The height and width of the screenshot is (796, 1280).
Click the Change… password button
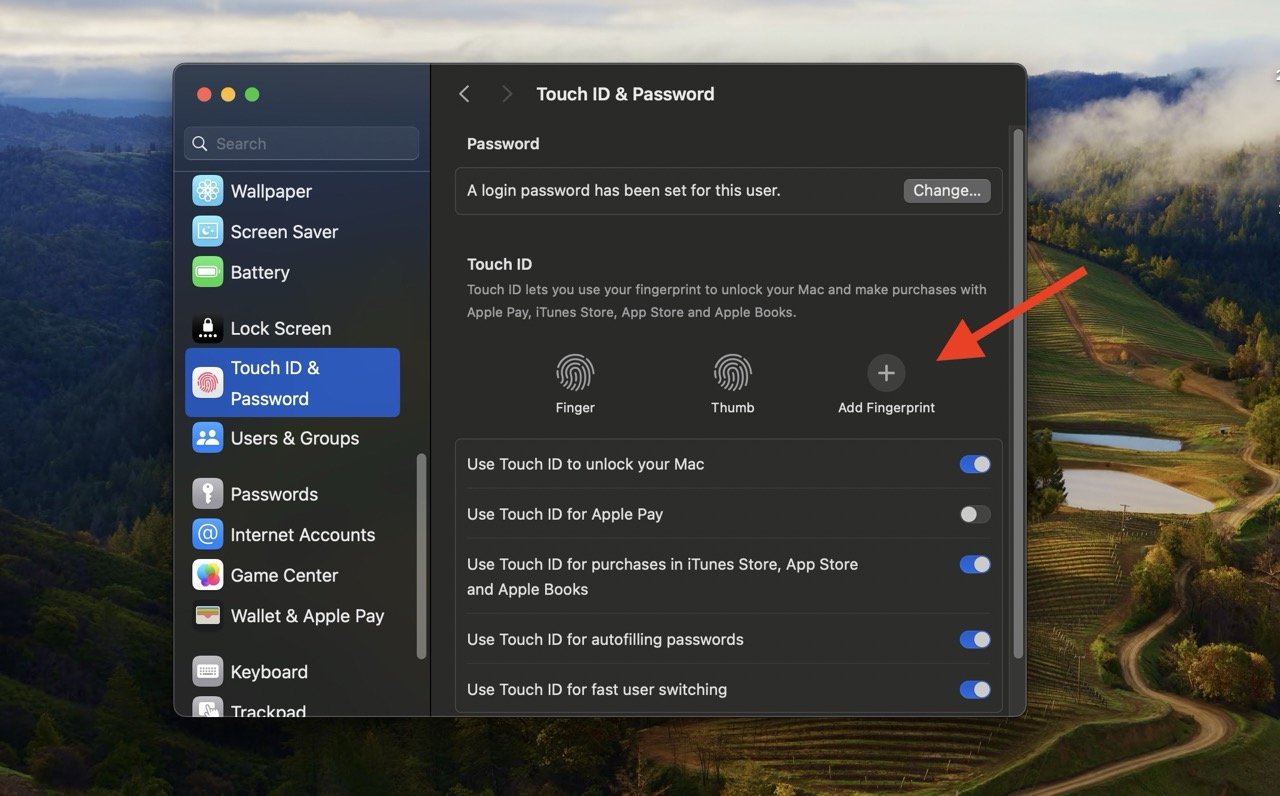point(947,191)
